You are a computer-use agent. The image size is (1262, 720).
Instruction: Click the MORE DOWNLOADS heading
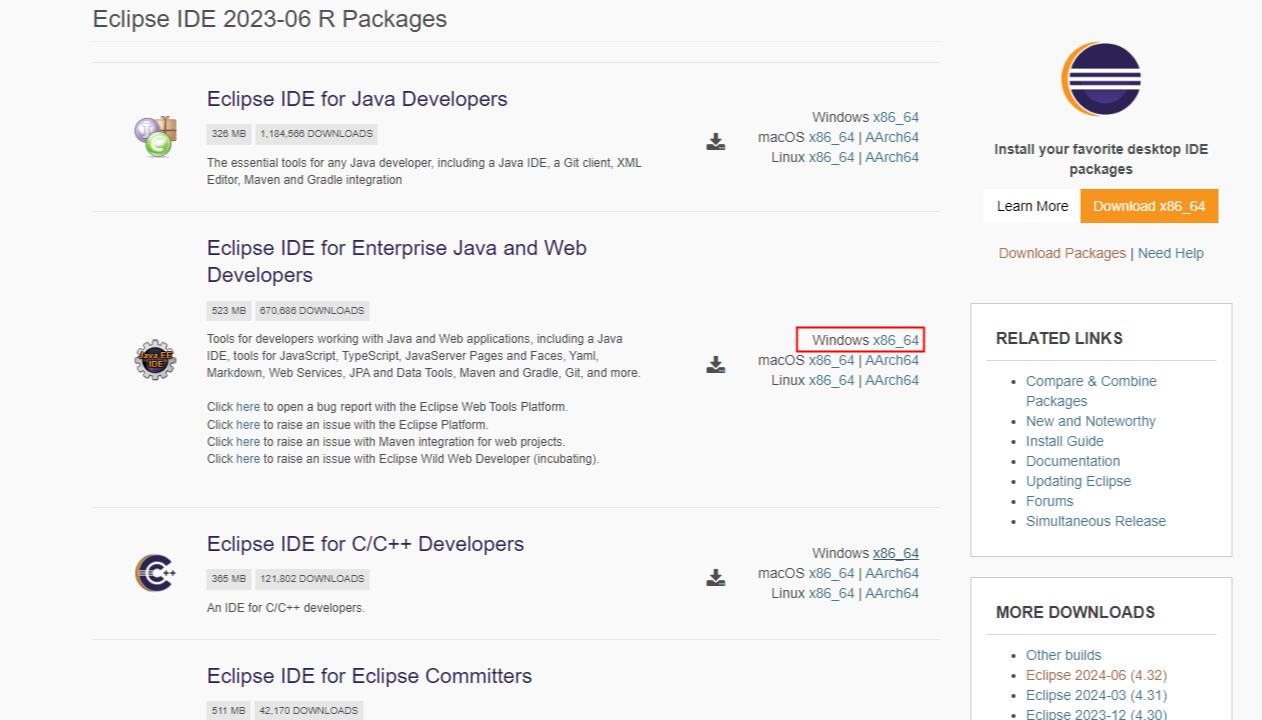click(x=1075, y=612)
